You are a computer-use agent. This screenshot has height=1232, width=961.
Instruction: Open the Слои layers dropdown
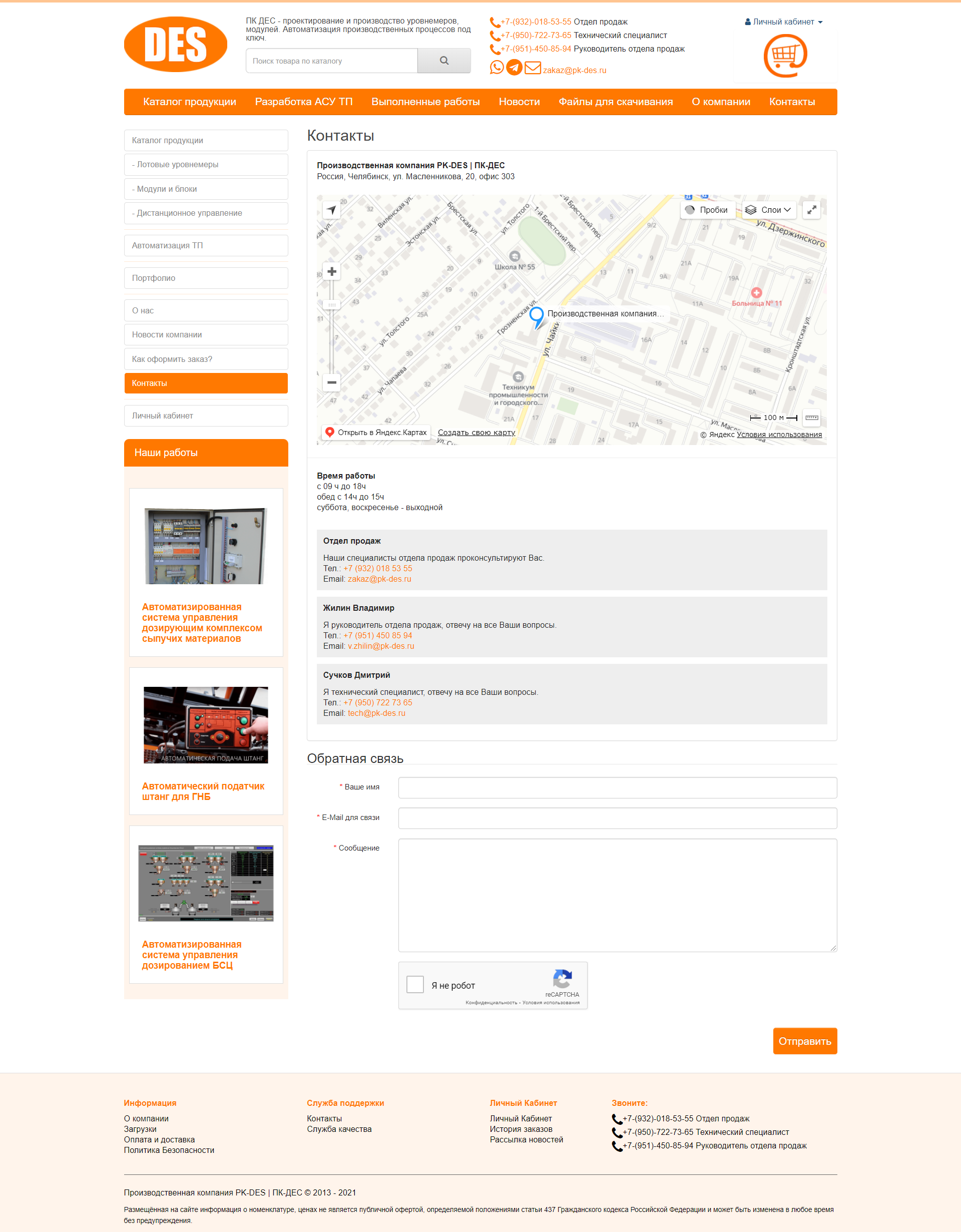click(768, 210)
